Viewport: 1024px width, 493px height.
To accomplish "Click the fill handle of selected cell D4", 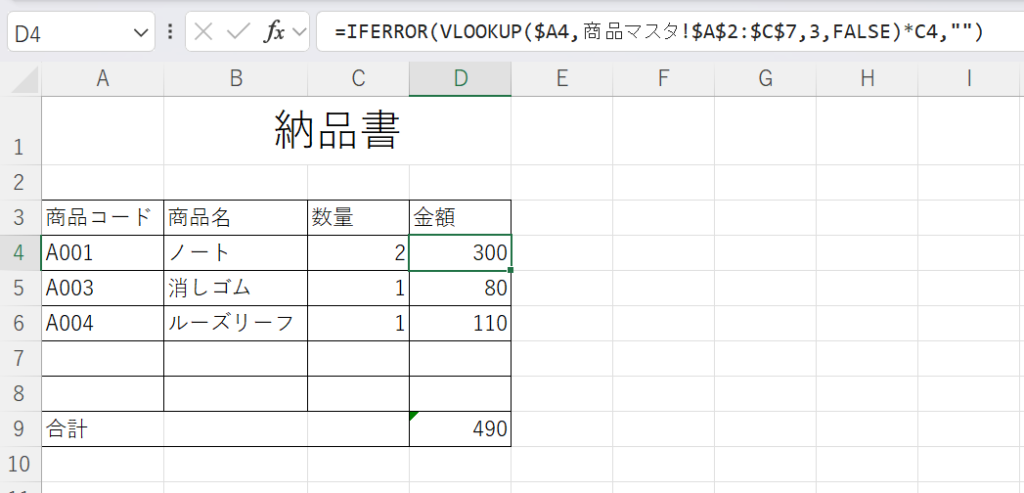I will tap(511, 270).
